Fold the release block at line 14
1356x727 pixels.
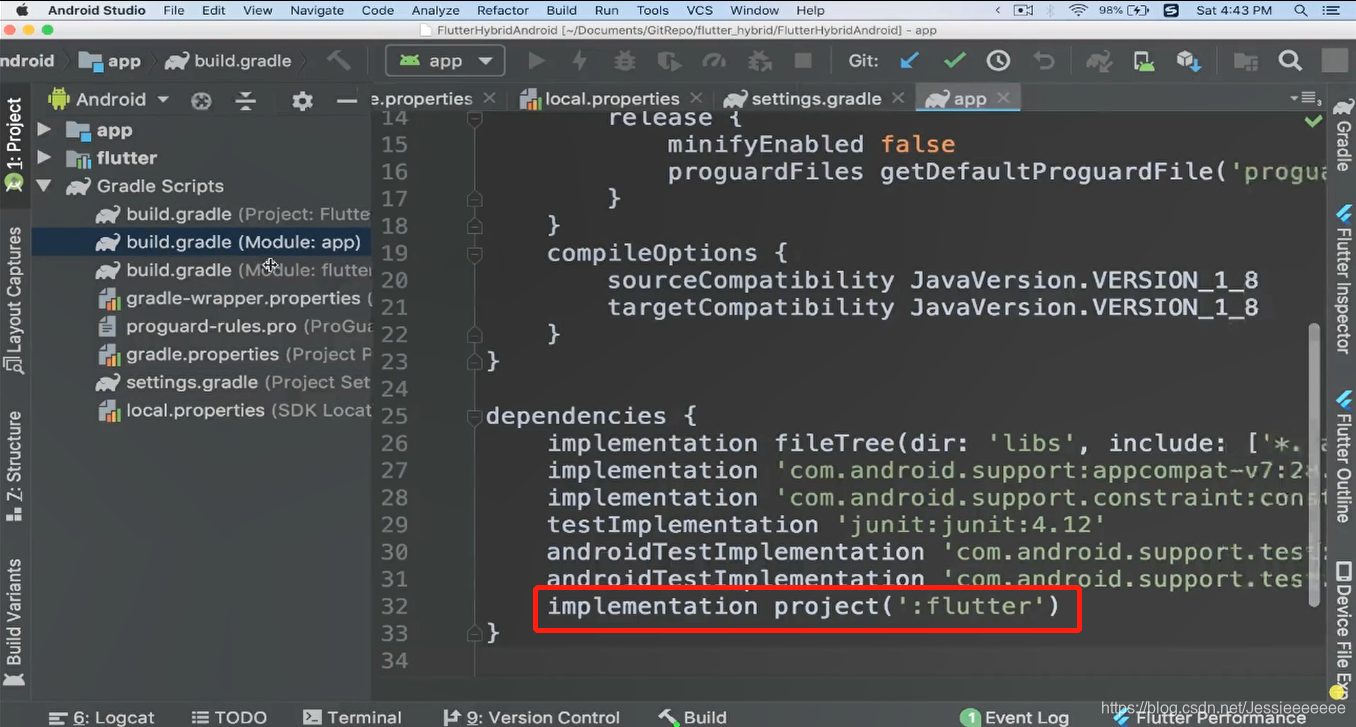pyautogui.click(x=474, y=118)
